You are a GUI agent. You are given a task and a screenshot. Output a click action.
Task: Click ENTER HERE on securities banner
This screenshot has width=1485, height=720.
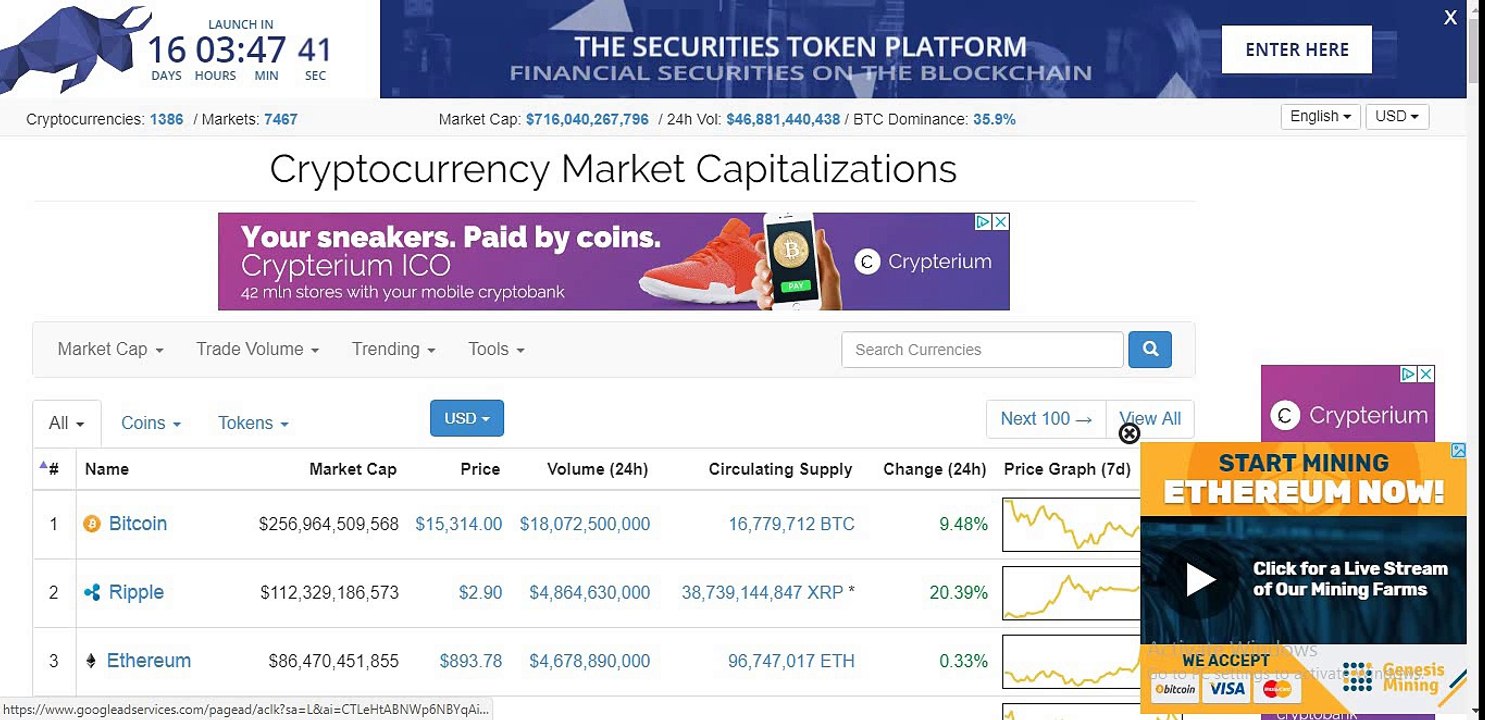click(1297, 50)
